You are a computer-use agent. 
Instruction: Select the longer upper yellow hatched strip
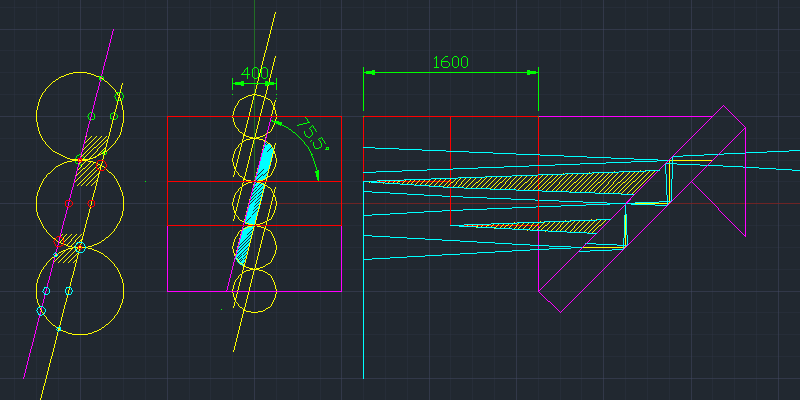pyautogui.click(x=515, y=183)
